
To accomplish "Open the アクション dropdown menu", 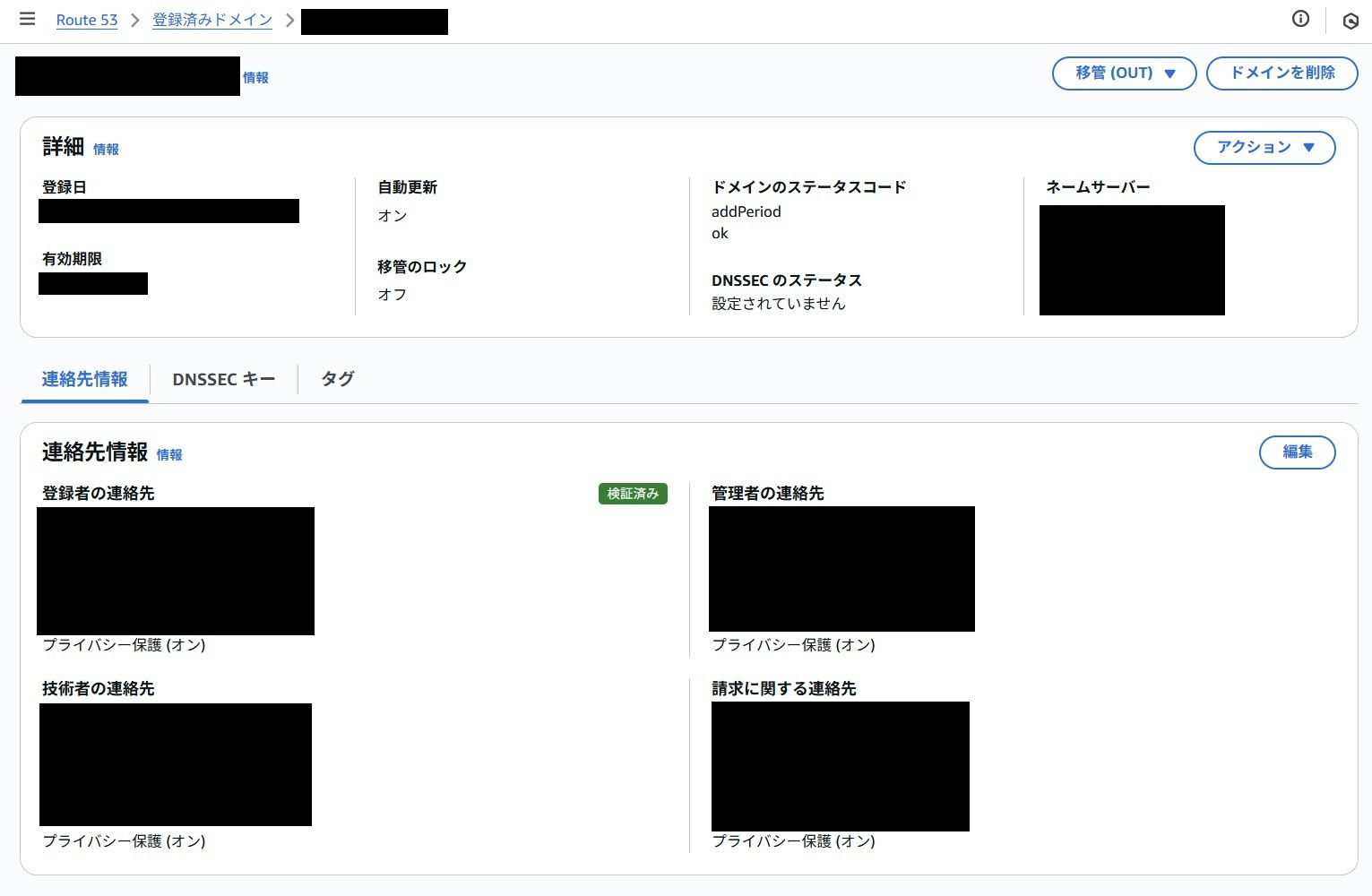I will coord(1264,147).
